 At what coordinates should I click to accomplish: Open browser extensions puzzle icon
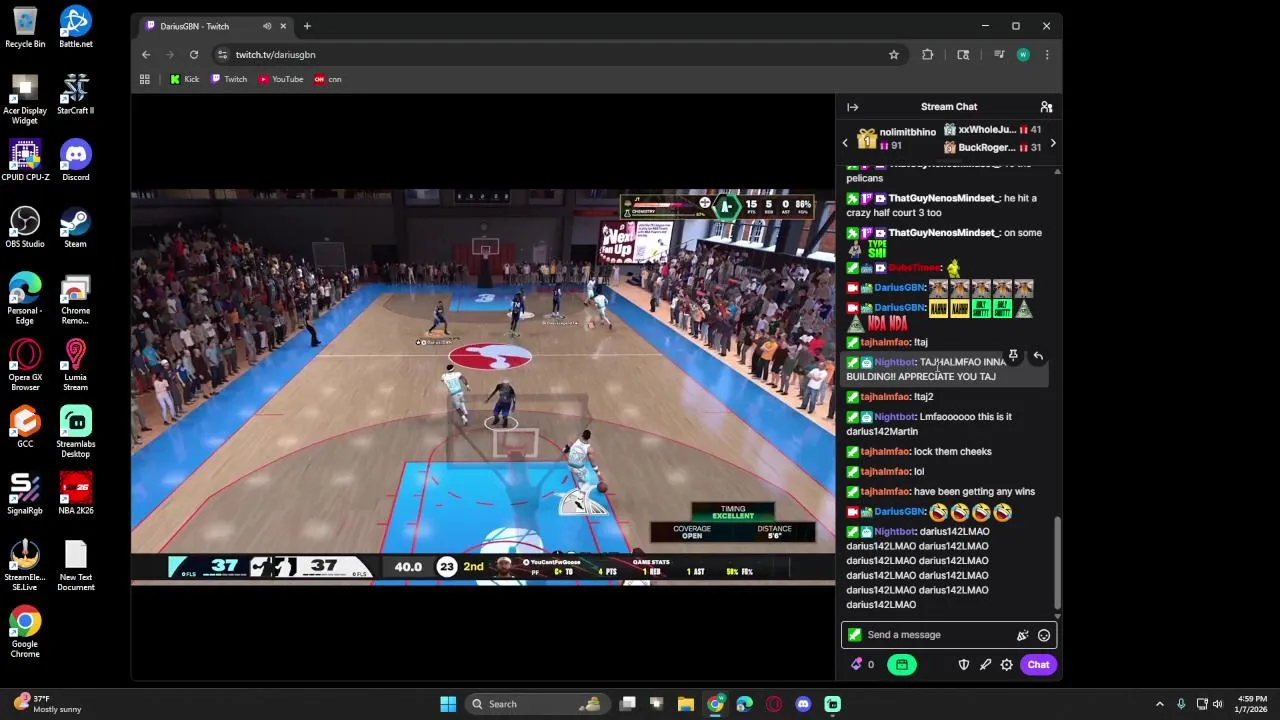(928, 55)
